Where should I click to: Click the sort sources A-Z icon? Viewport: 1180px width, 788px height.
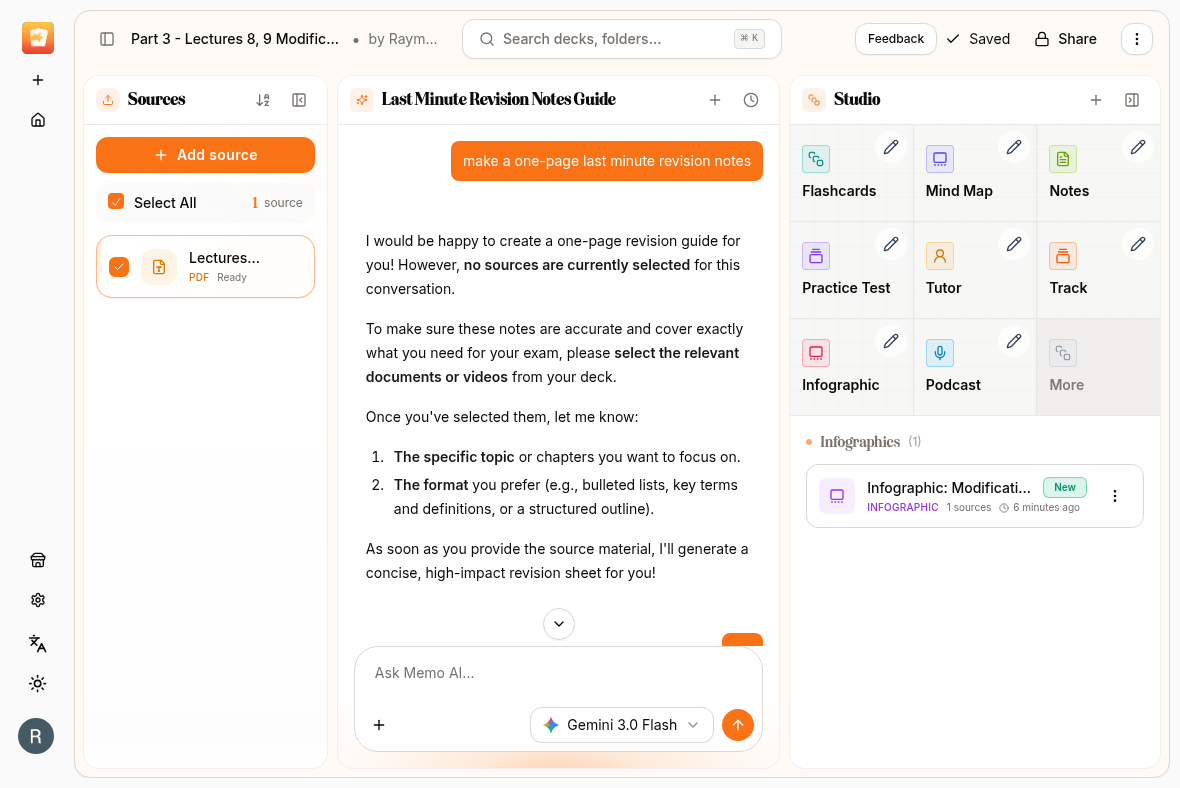[263, 100]
